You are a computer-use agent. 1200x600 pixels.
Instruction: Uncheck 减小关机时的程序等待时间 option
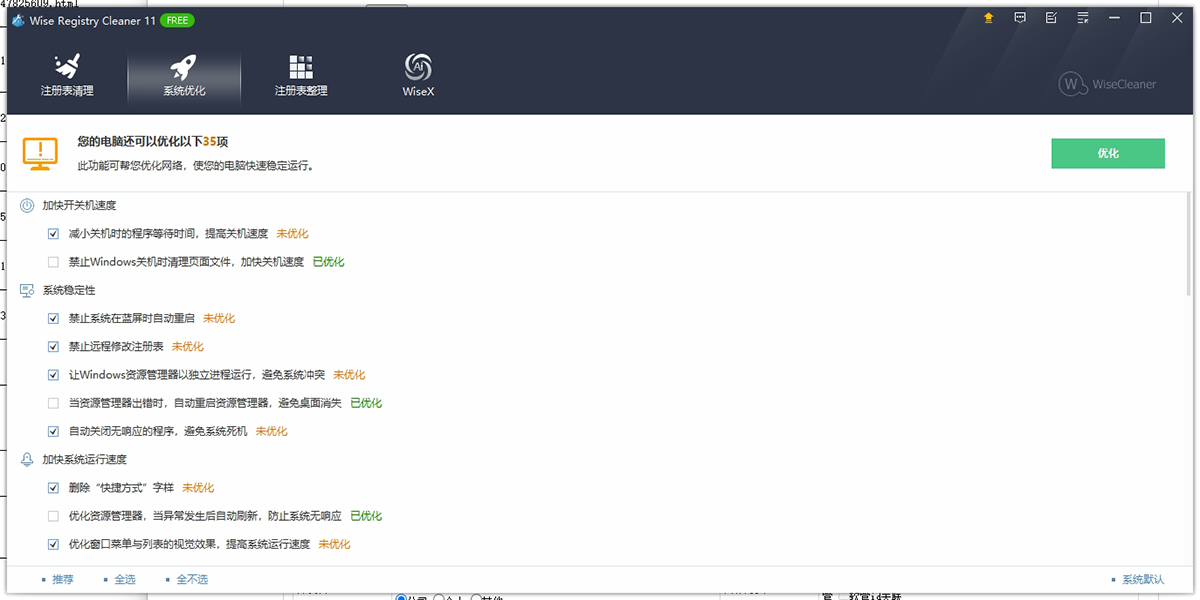[x=54, y=234]
